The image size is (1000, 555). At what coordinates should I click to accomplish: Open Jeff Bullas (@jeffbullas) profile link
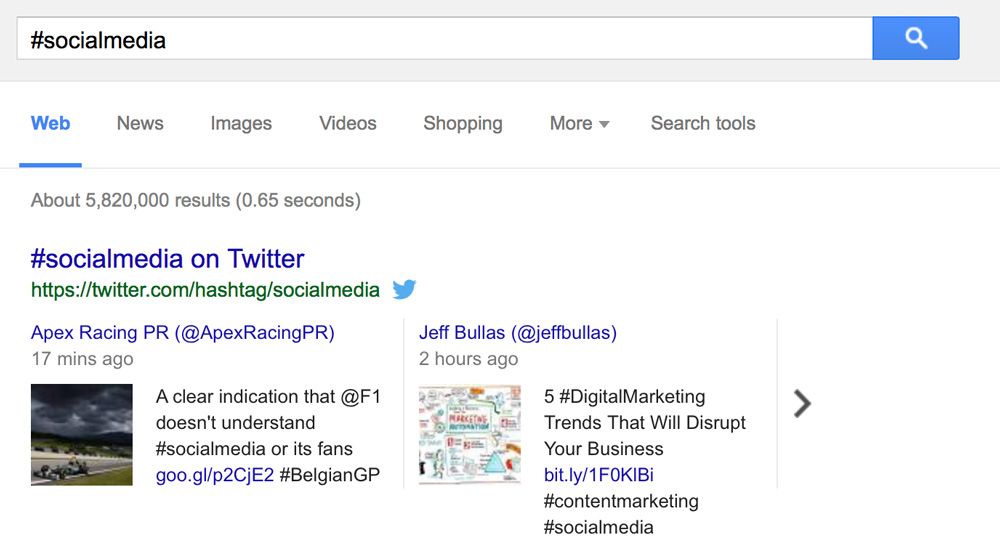518,332
